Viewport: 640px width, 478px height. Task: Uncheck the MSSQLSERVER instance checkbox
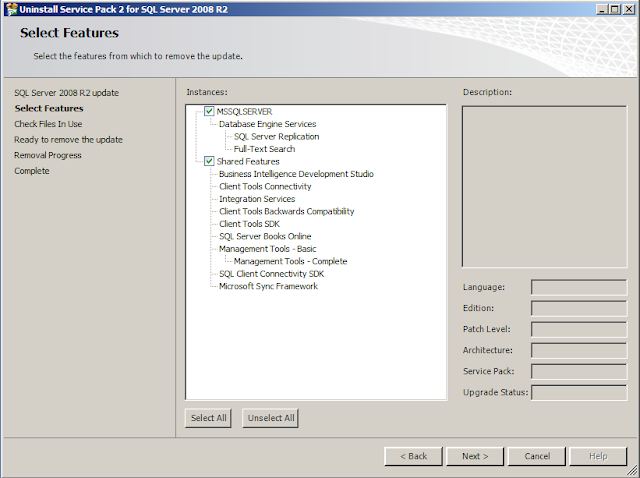click(x=209, y=111)
